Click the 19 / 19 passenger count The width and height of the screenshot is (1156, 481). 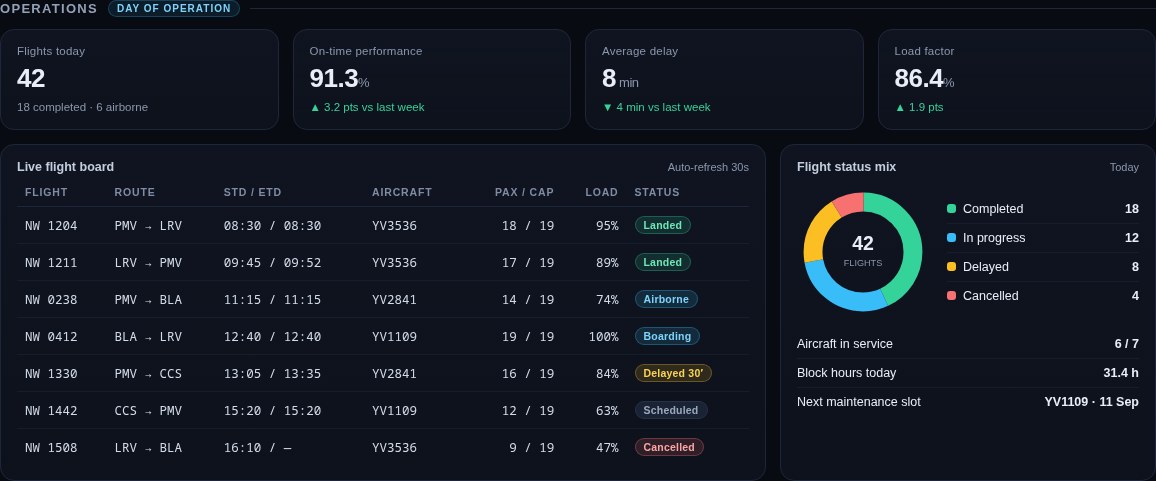coord(528,336)
